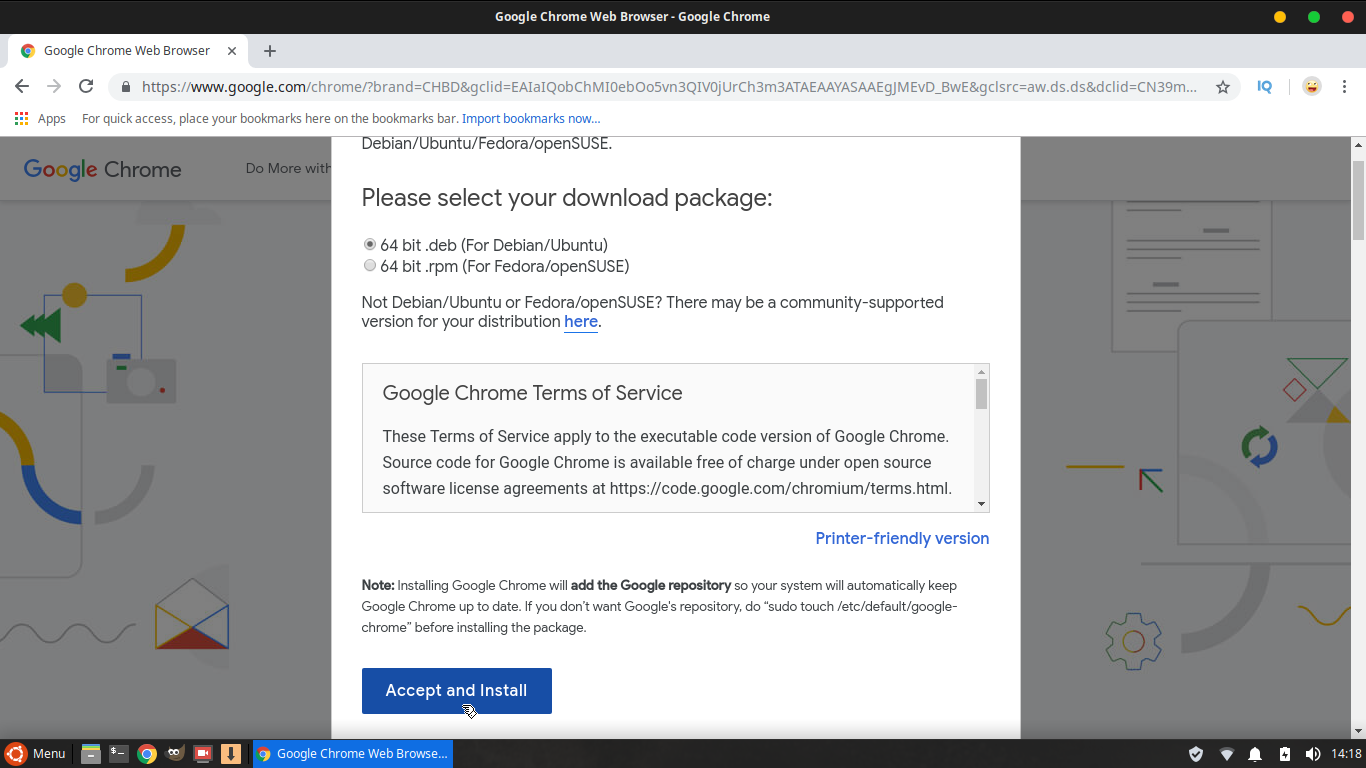The height and width of the screenshot is (768, 1366).
Task: Click the browser back arrow
Action: point(22,87)
